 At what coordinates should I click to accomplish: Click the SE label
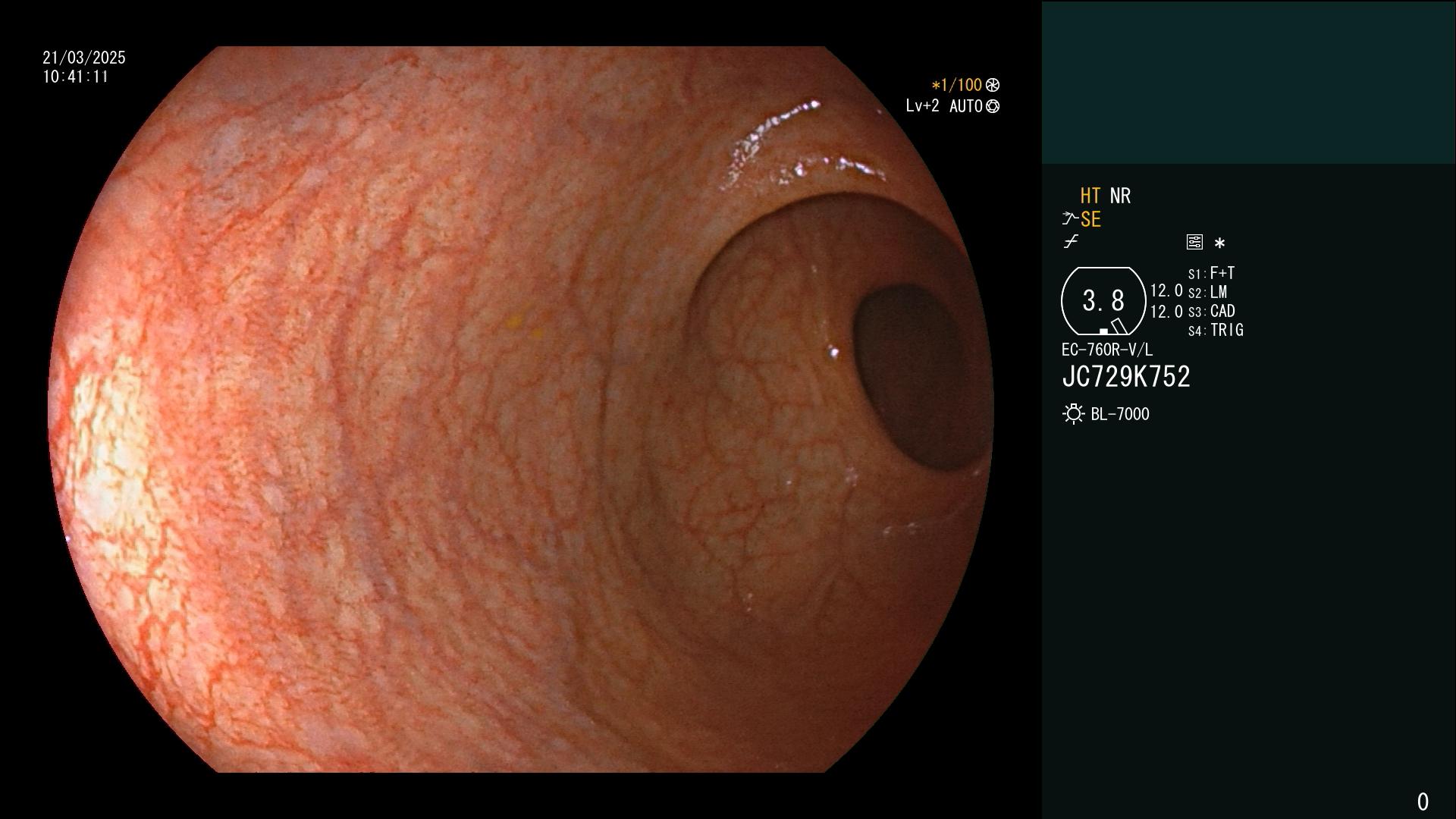pyautogui.click(x=1090, y=220)
